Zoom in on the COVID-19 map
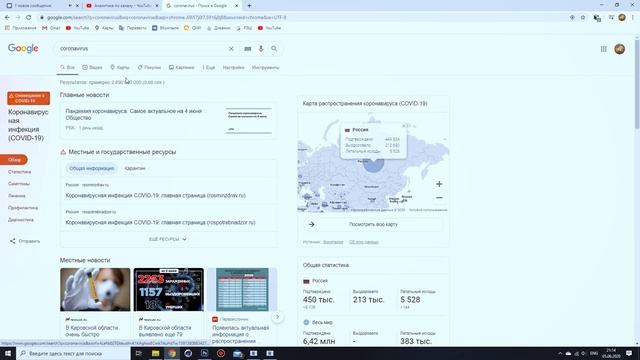The image size is (640, 360). coord(439,184)
